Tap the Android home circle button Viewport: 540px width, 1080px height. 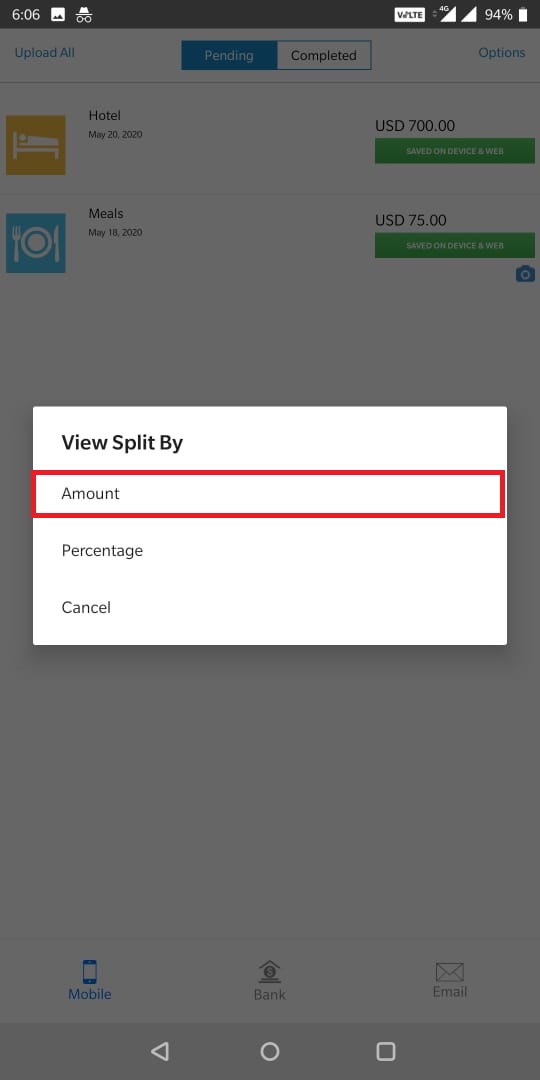(x=270, y=1051)
